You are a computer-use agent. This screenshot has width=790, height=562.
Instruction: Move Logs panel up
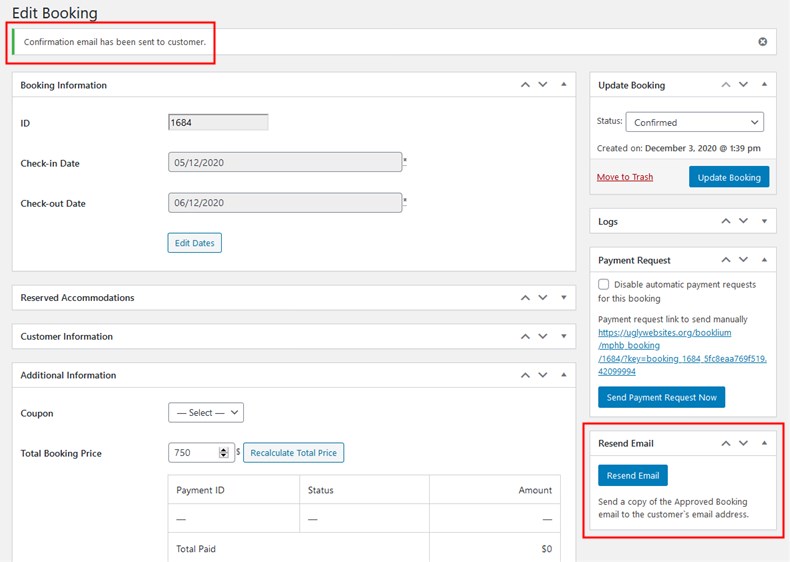tap(726, 221)
